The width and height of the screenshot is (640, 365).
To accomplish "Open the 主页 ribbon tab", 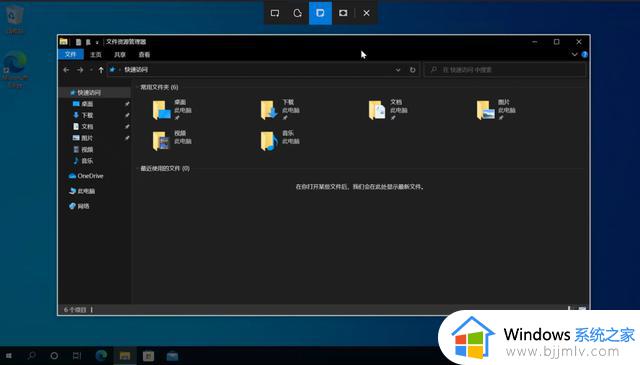I will [96, 54].
